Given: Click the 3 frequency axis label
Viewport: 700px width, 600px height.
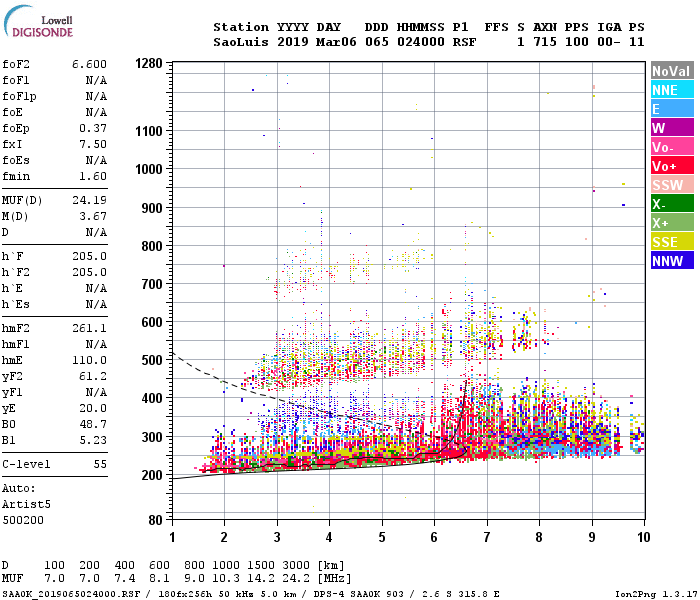Looking at the screenshot, I should [277, 537].
